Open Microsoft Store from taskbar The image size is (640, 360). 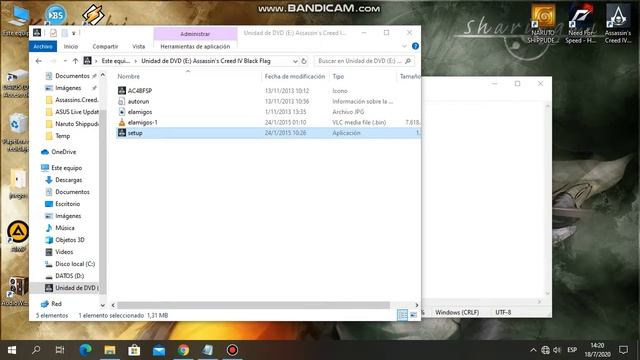click(134, 350)
